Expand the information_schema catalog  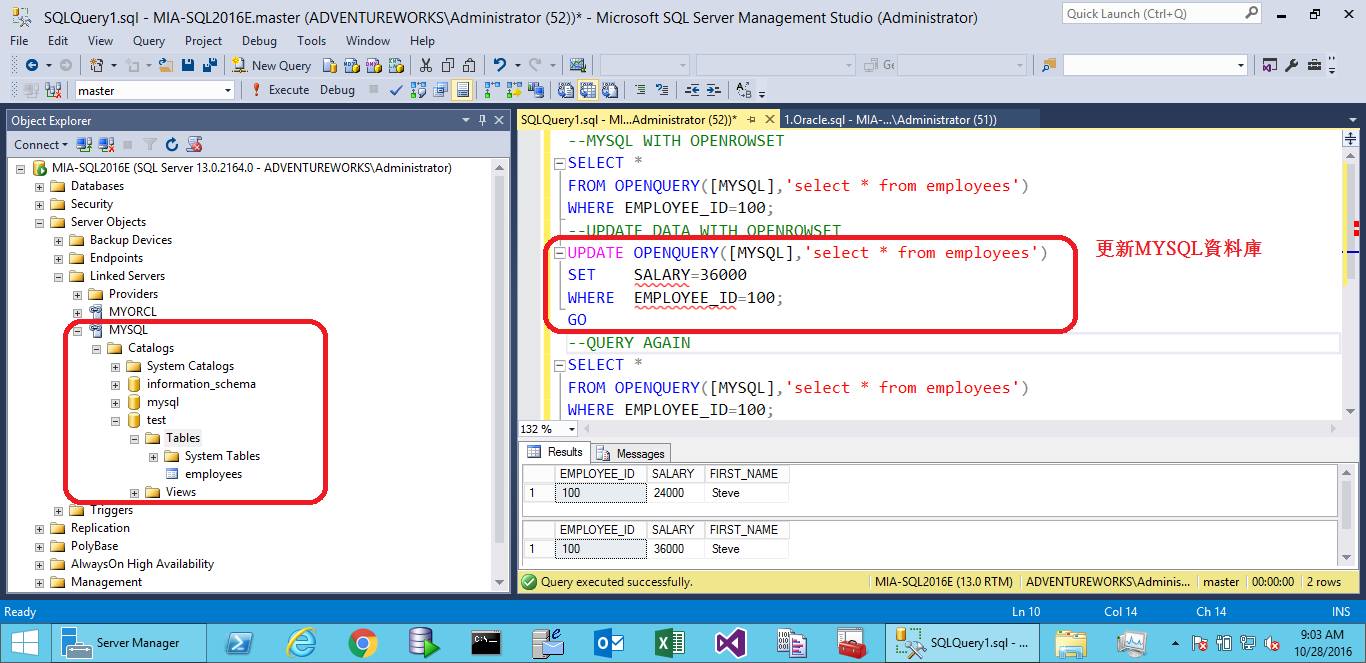click(x=115, y=385)
